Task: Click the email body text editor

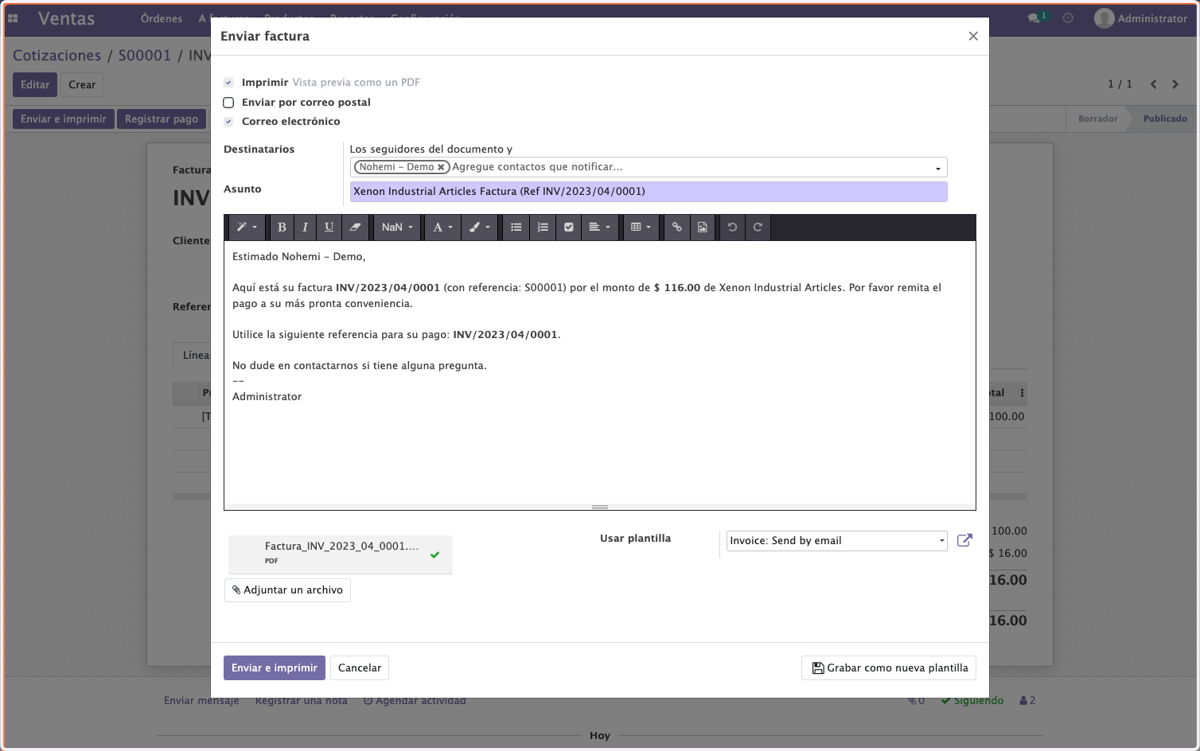Action: [600, 372]
